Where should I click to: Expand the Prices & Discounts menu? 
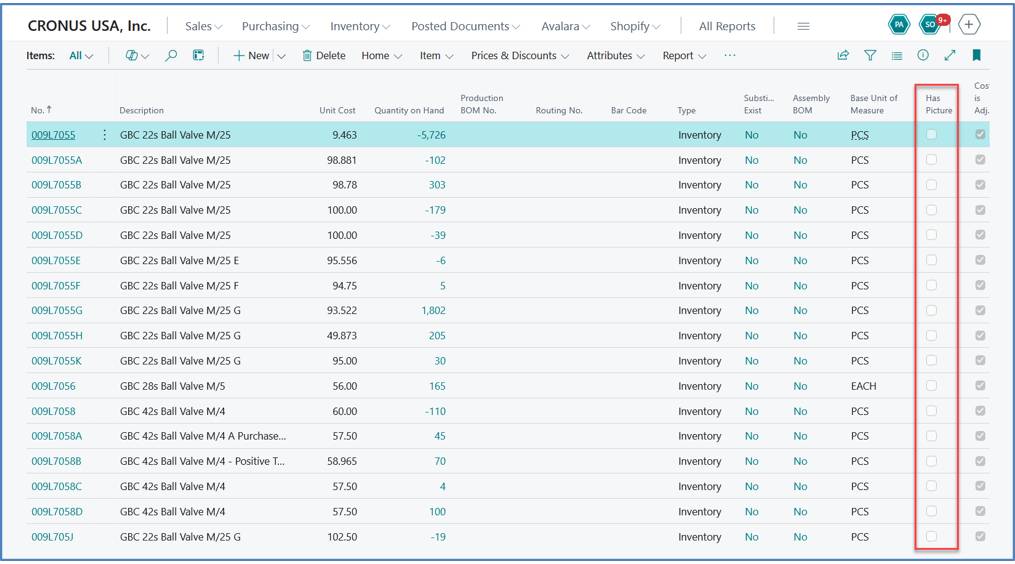[x=520, y=56]
